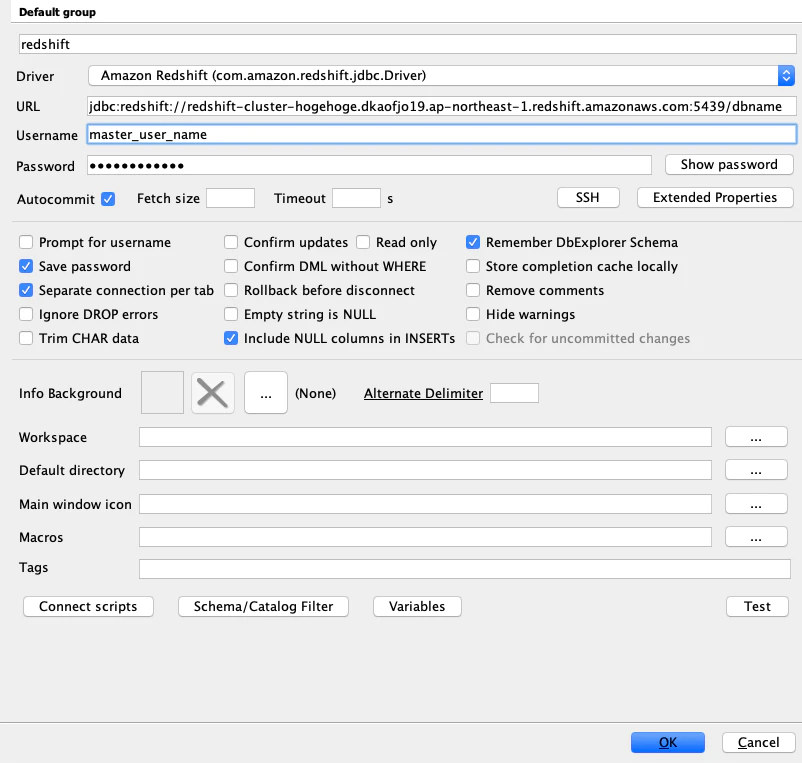
Task: Focus the Fetch size input
Action: pos(230,198)
